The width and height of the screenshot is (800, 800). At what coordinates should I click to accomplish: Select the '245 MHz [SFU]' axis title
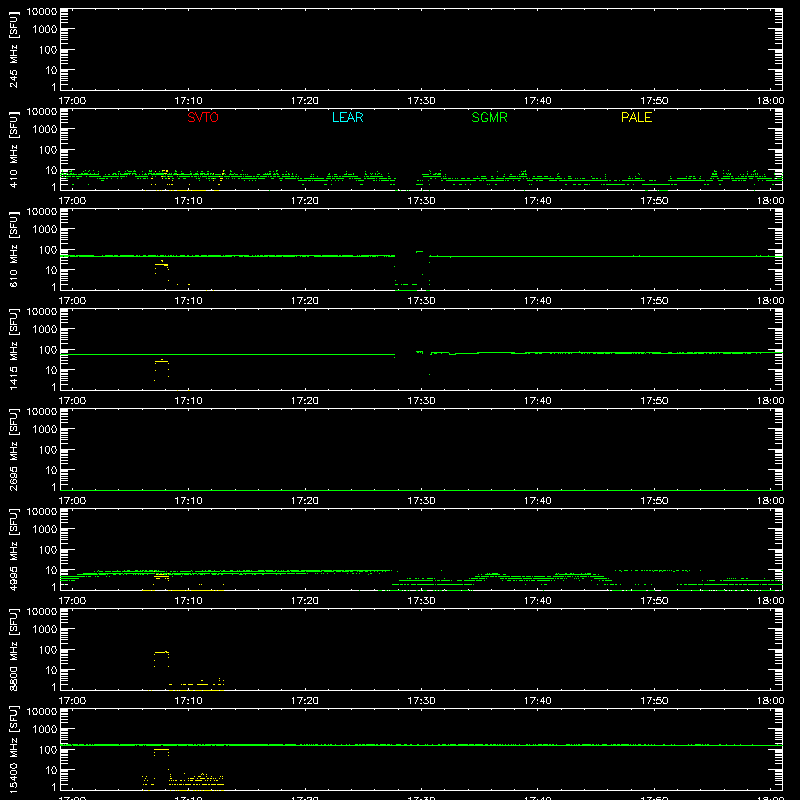point(14,50)
